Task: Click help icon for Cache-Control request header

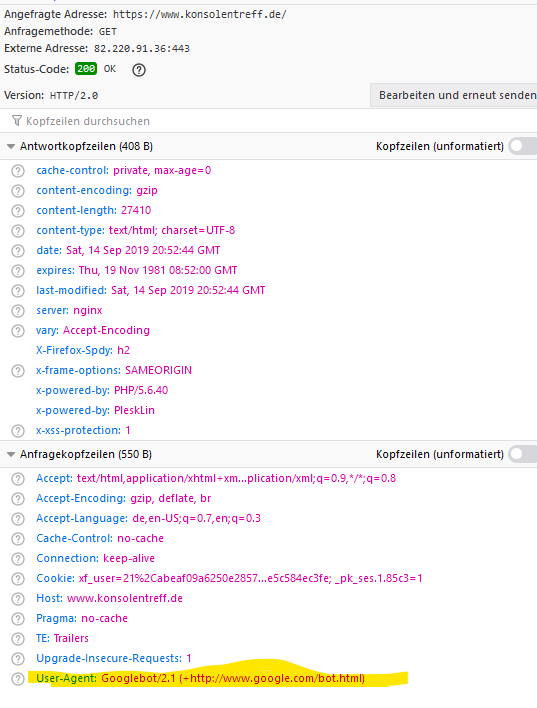Action: pos(18,539)
